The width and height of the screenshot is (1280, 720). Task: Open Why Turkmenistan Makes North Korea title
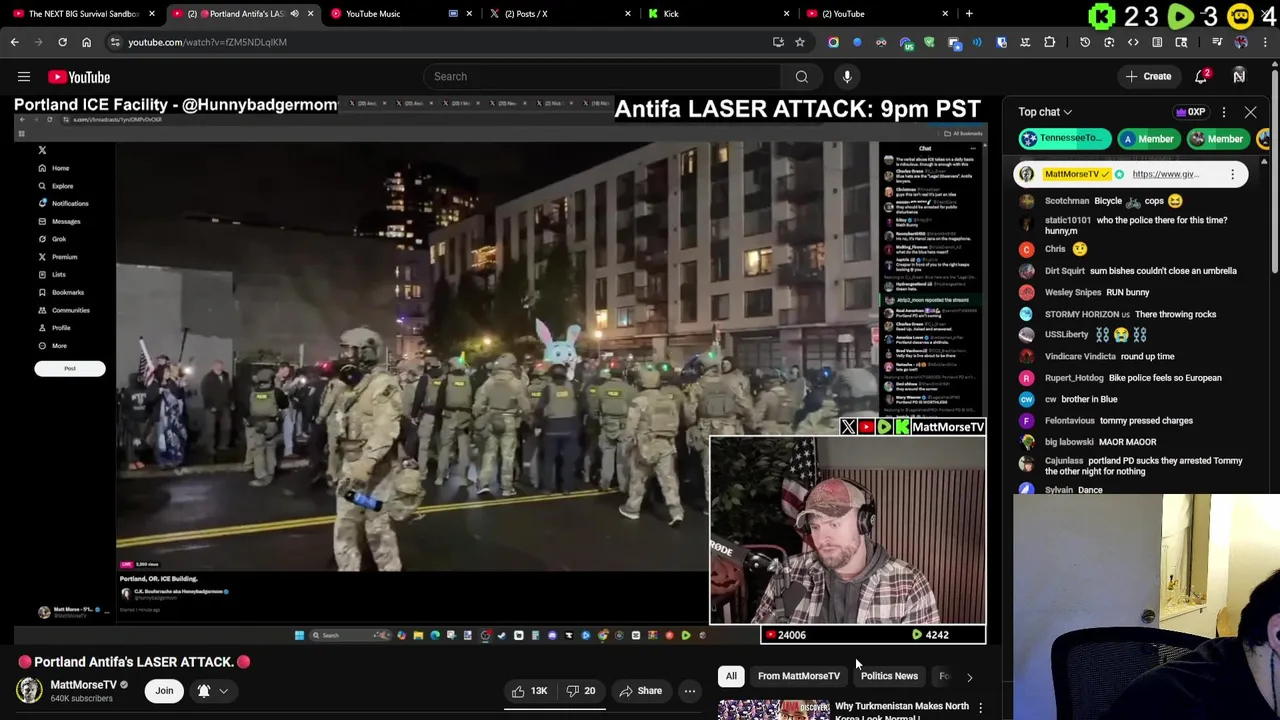coord(902,711)
